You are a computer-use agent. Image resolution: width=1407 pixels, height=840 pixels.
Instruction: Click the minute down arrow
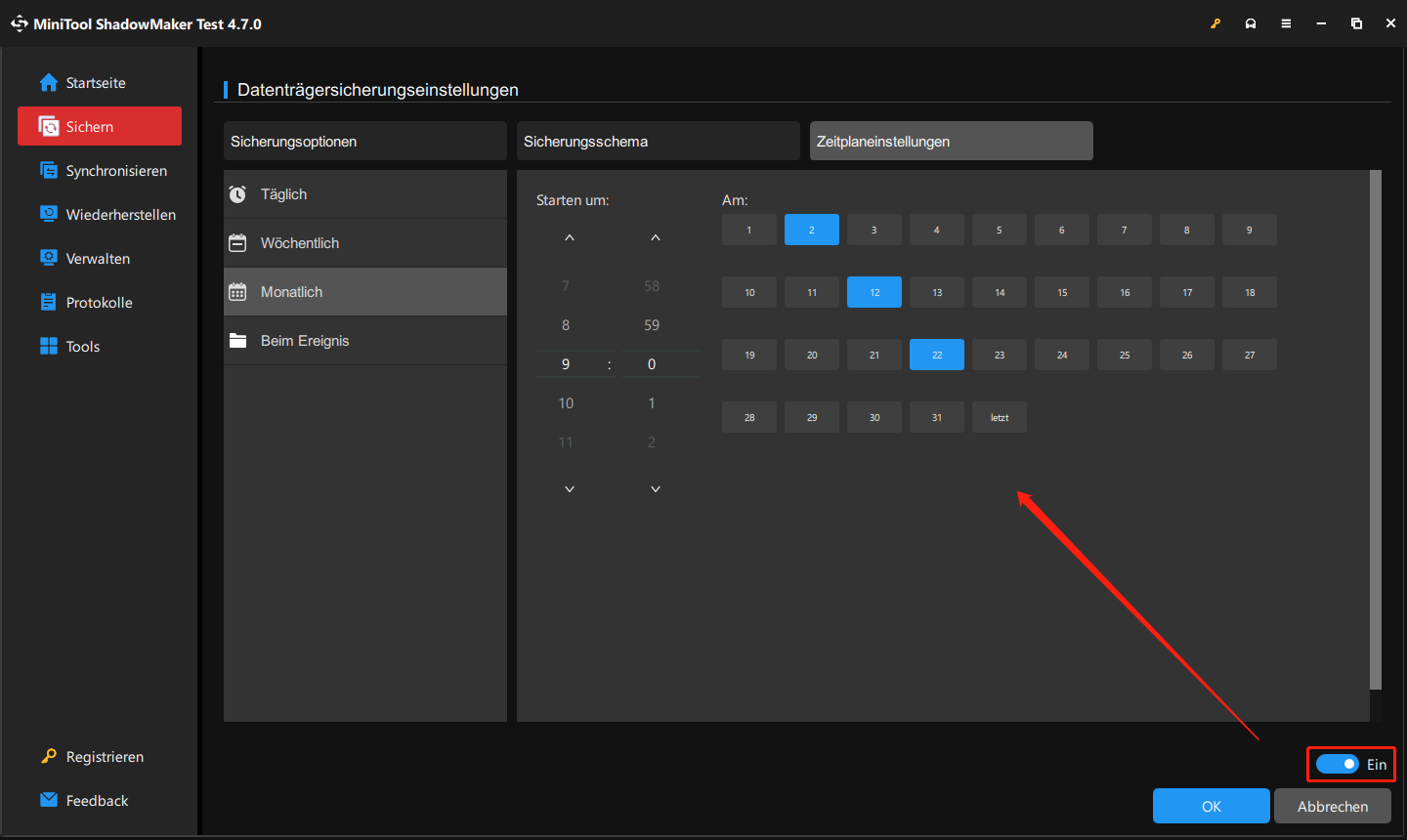[656, 488]
